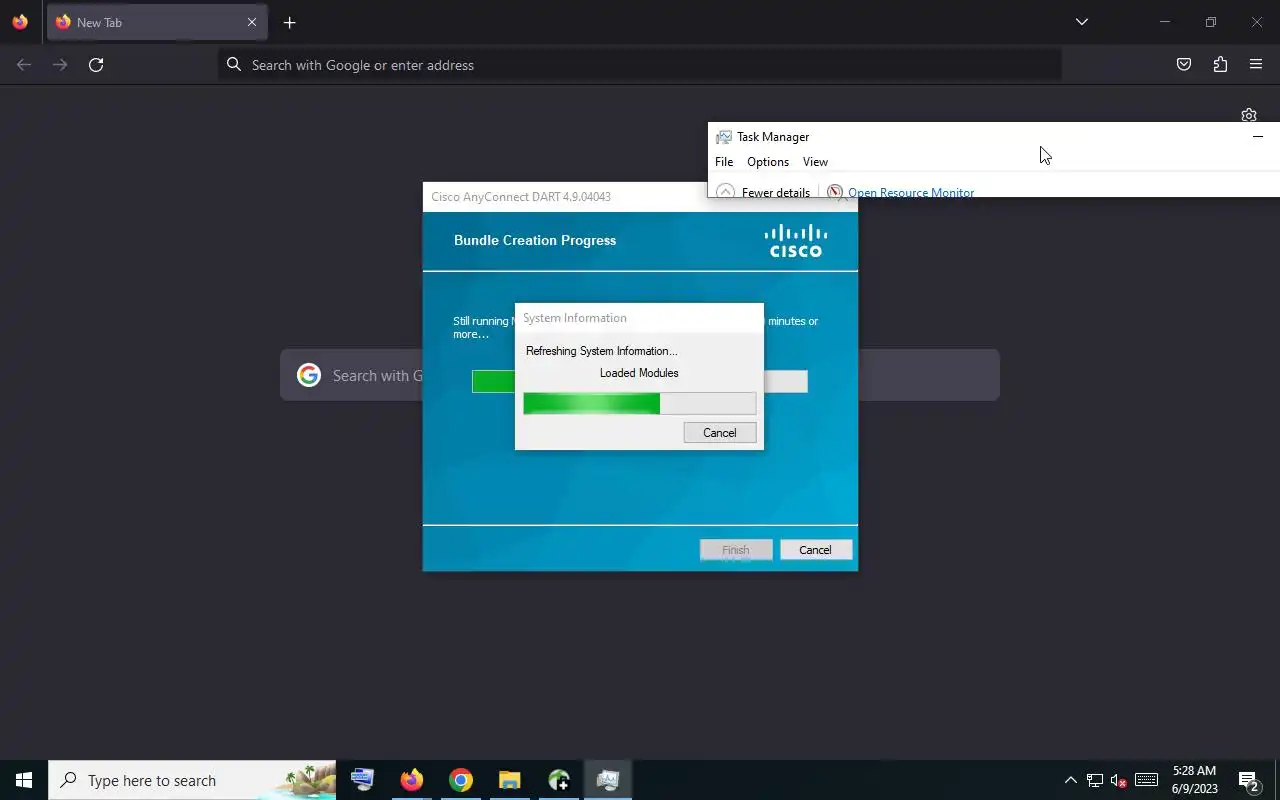The height and width of the screenshot is (800, 1280).
Task: Click the System Information green progress bar
Action: pos(640,403)
